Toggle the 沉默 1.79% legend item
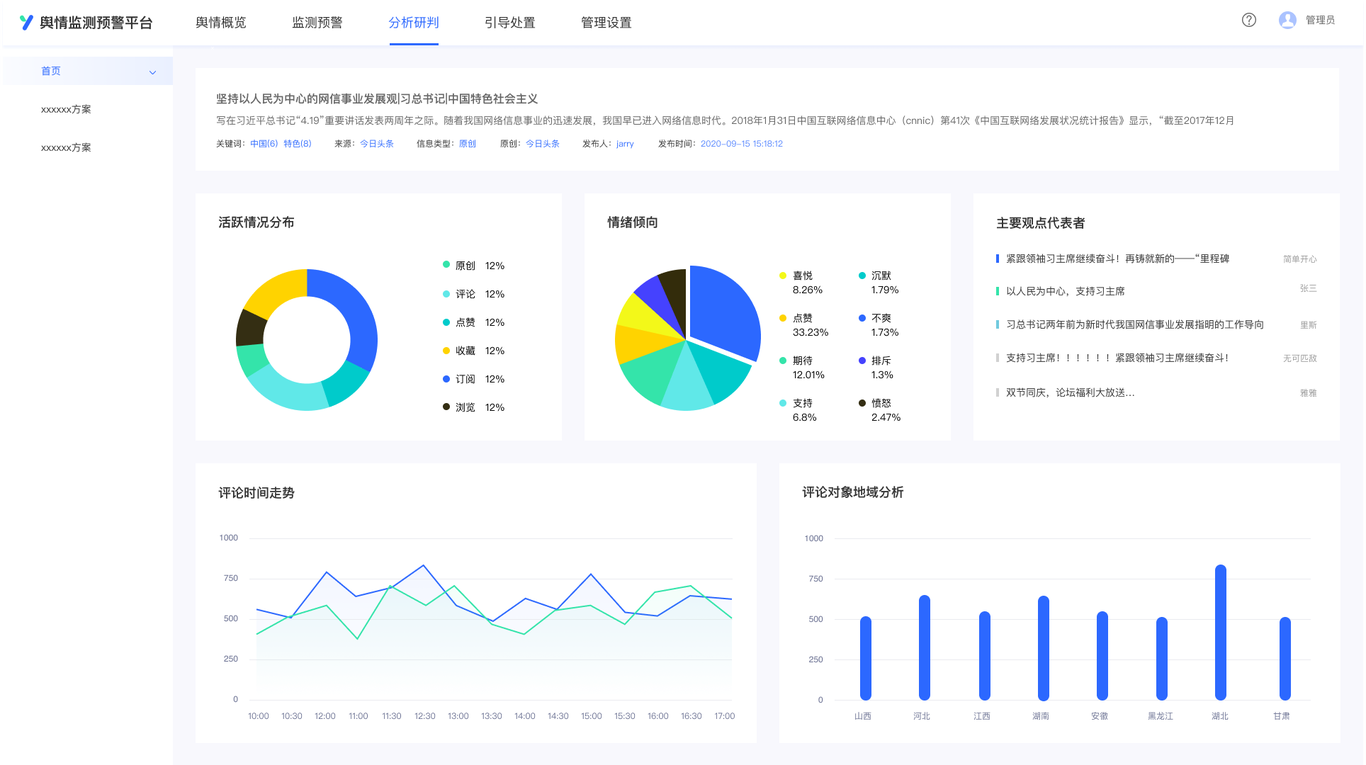 (879, 282)
